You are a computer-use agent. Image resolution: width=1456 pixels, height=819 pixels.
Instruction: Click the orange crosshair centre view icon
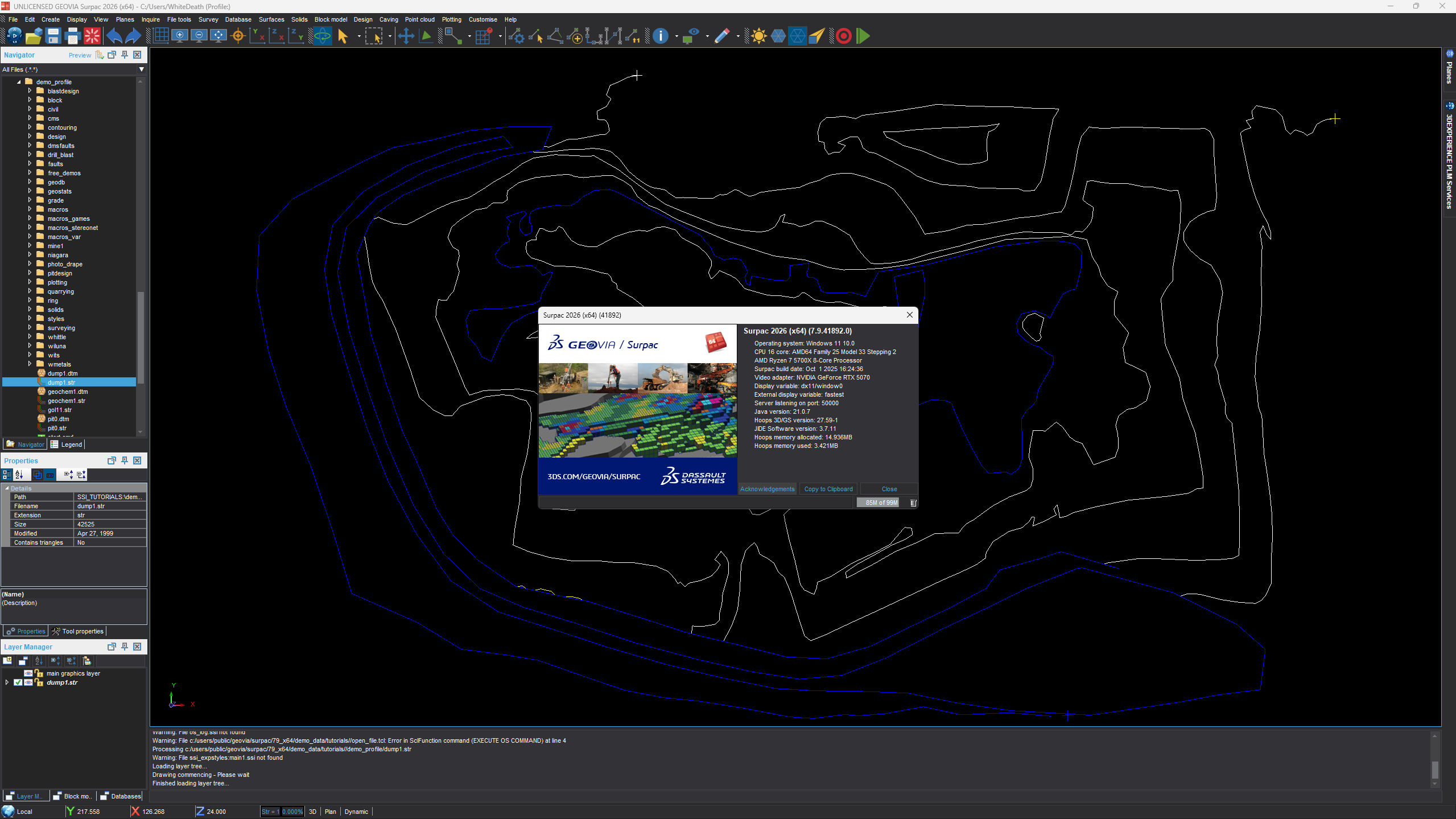coord(238,36)
